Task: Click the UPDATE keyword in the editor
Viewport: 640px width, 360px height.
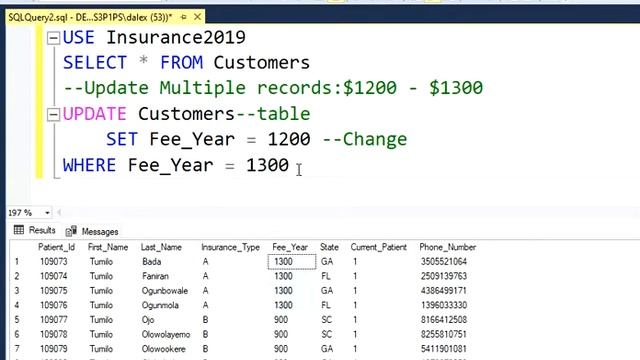Action: pyautogui.click(x=95, y=114)
